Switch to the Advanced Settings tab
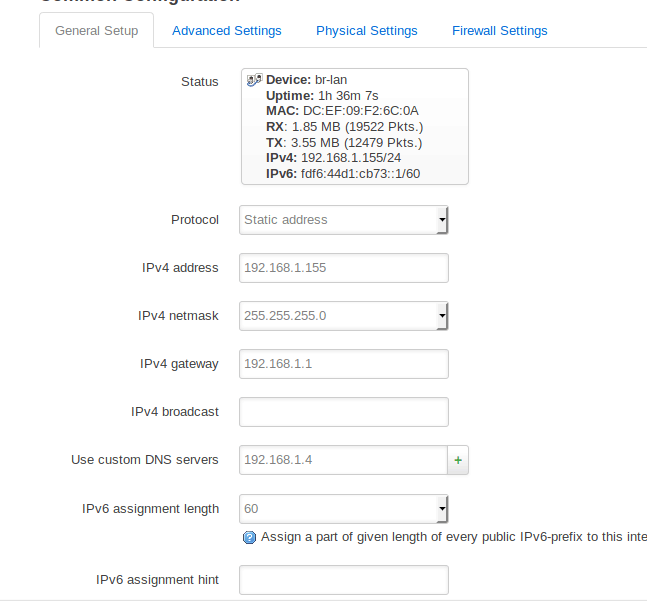Screen dimensions: 647x601 226,31
